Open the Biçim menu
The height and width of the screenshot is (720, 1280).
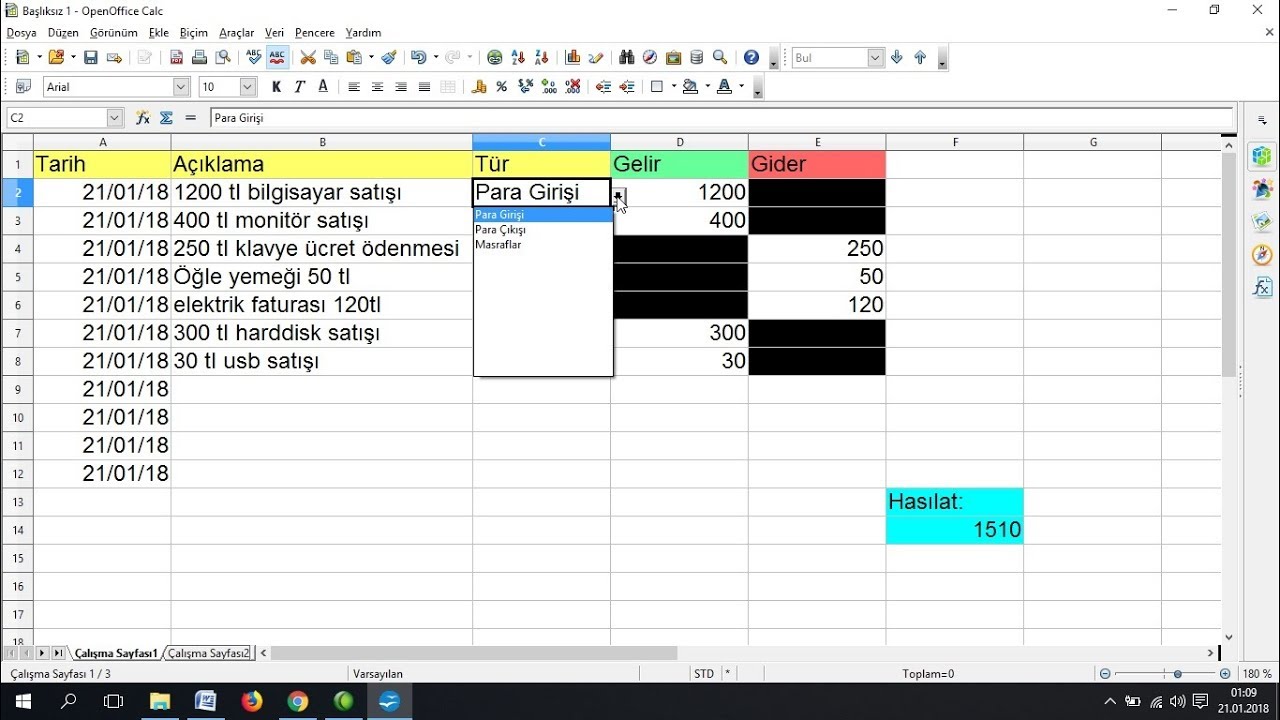(x=194, y=33)
